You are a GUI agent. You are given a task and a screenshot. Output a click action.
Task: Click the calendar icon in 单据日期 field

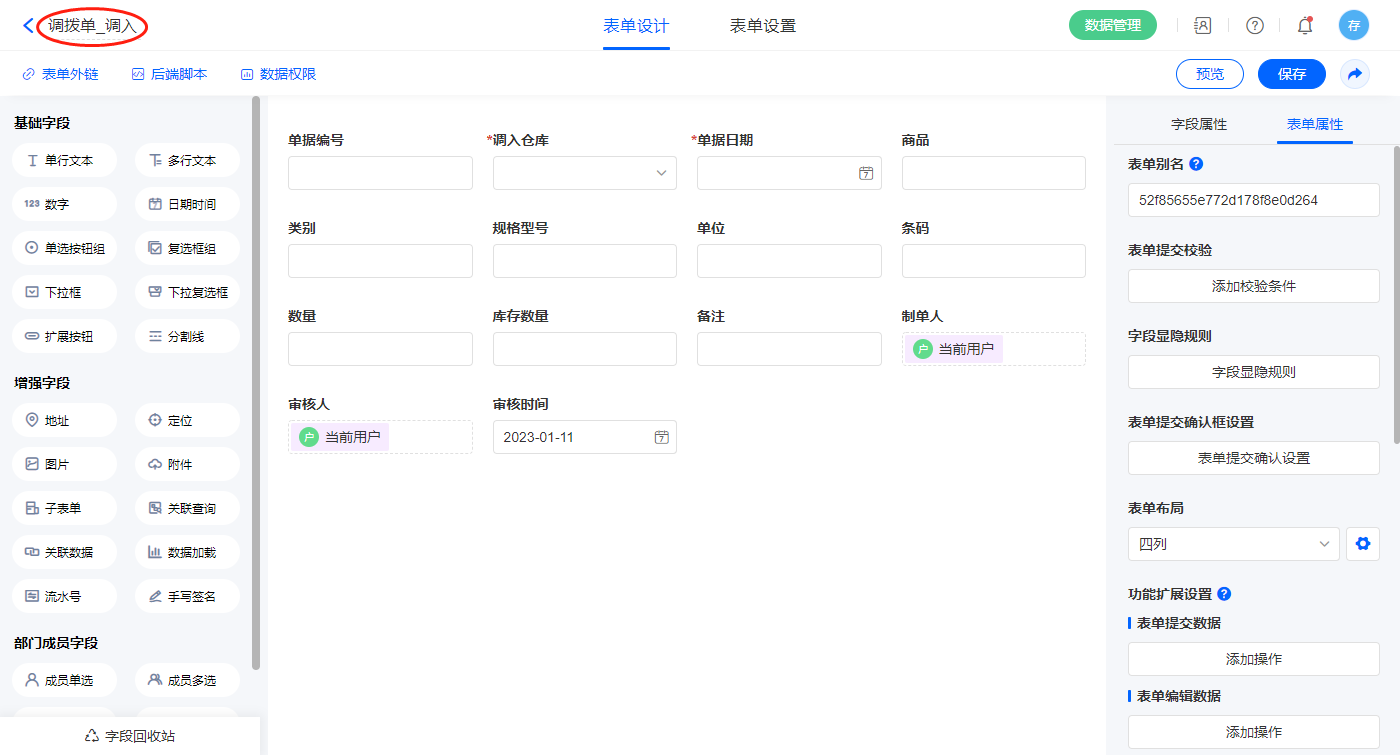point(866,173)
